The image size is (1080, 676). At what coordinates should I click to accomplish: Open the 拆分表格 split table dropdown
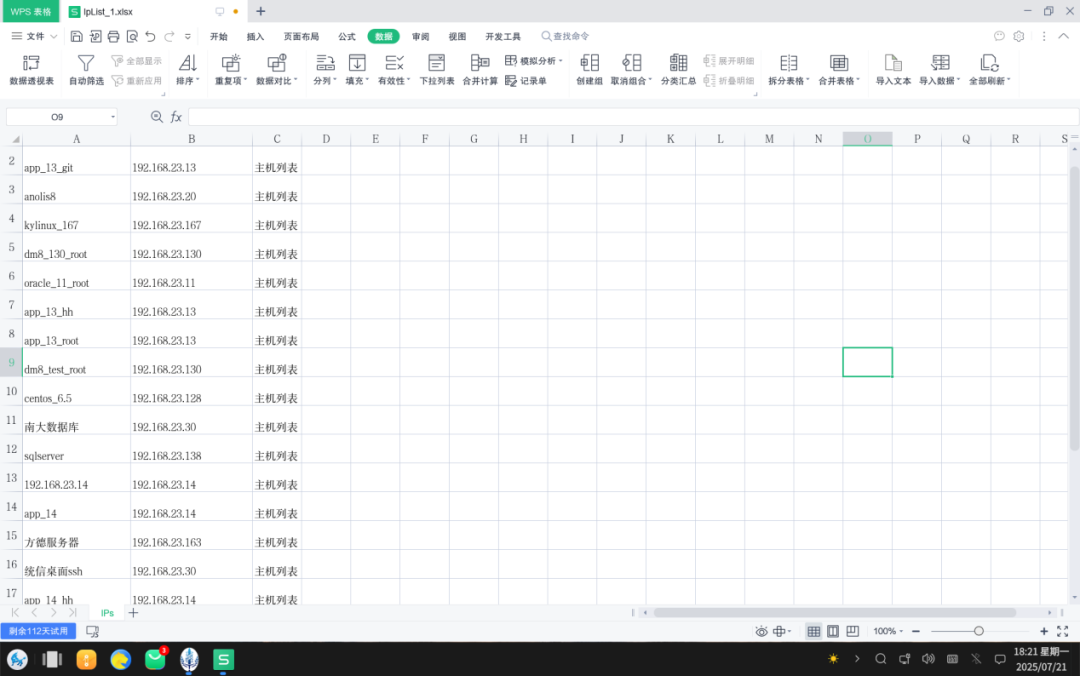click(x=789, y=70)
